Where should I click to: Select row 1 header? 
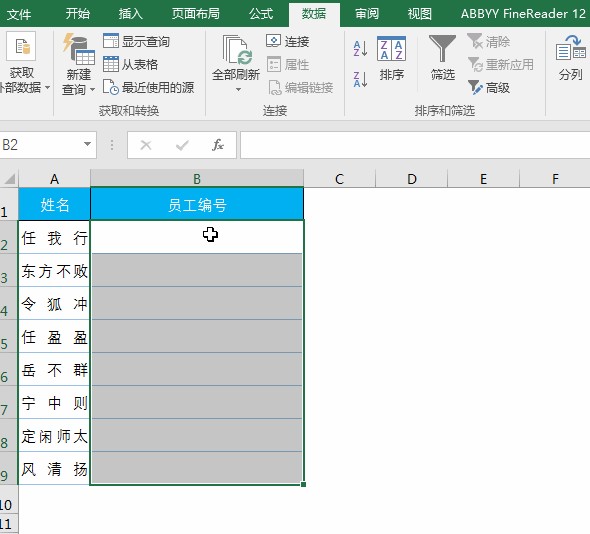(9, 204)
